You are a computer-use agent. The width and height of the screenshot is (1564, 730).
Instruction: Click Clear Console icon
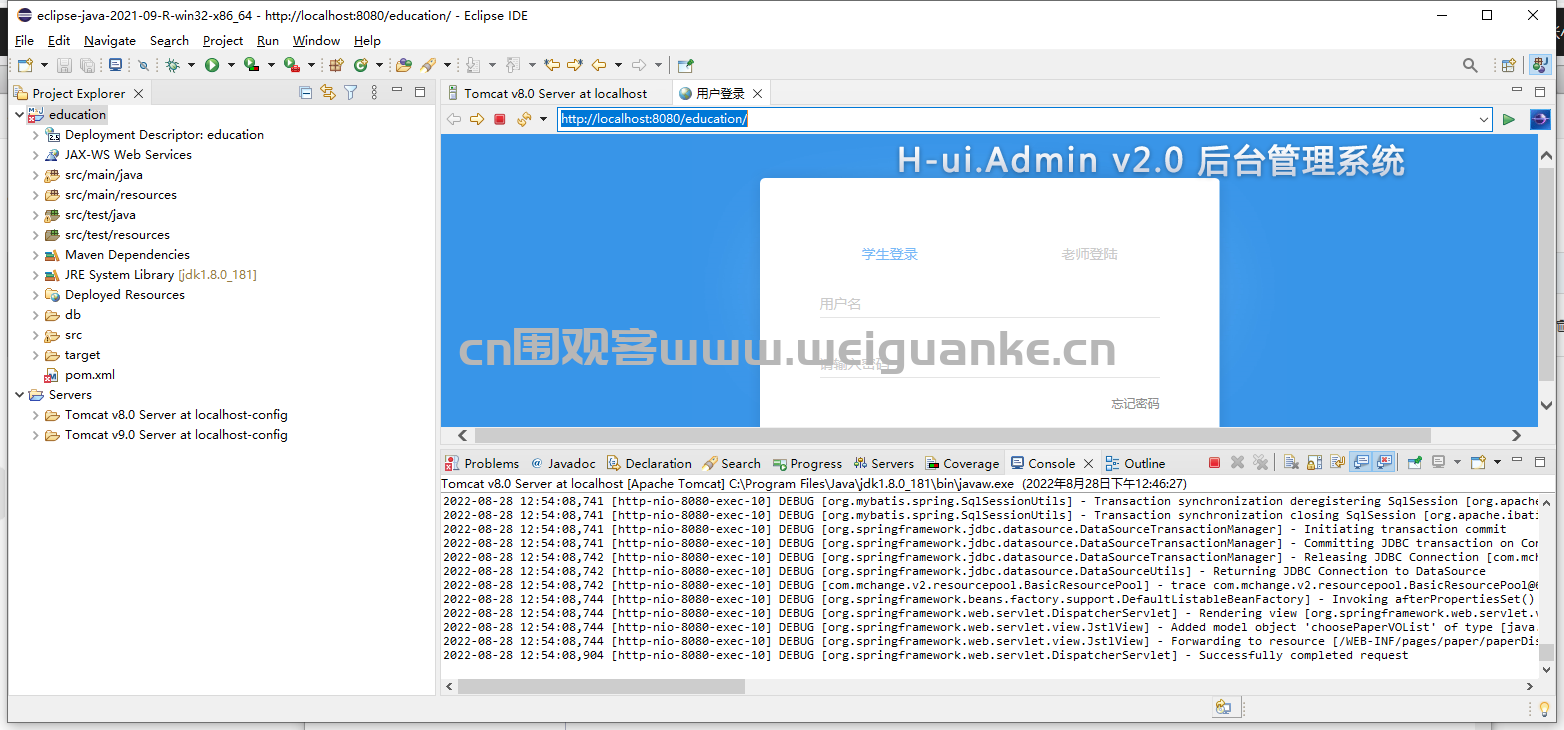pyautogui.click(x=1291, y=463)
